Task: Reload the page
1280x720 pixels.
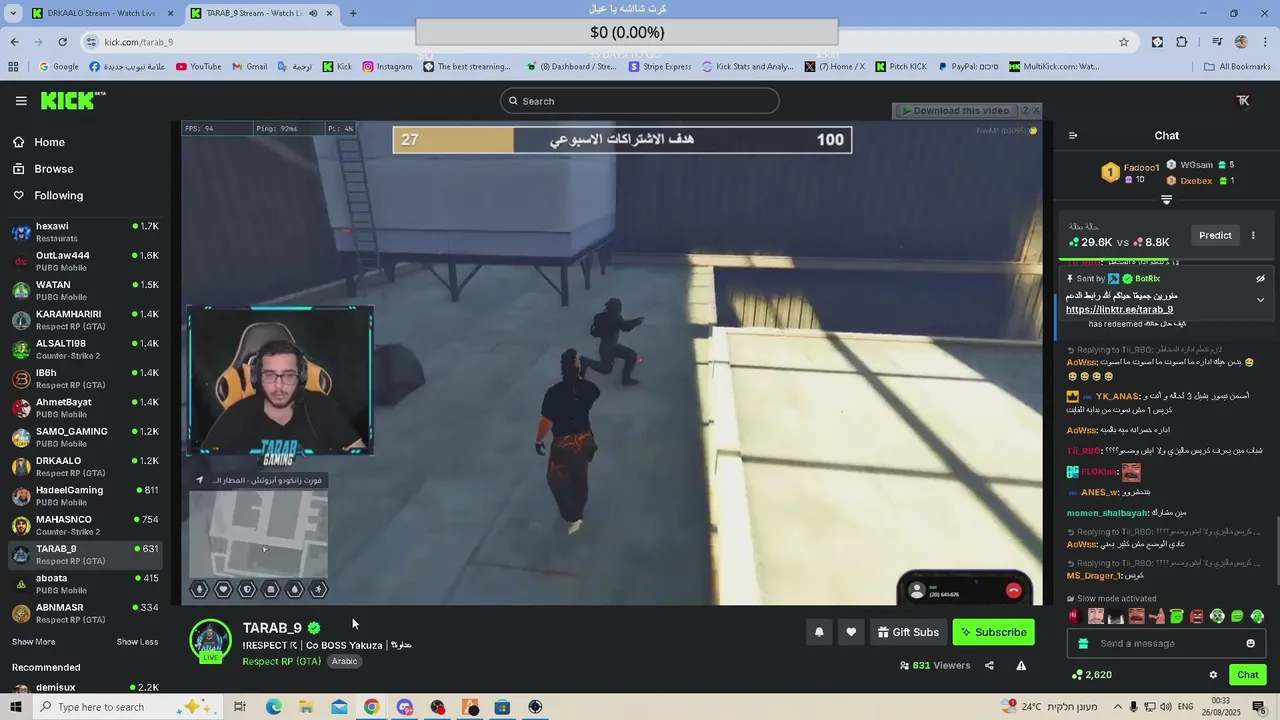Action: [x=62, y=42]
